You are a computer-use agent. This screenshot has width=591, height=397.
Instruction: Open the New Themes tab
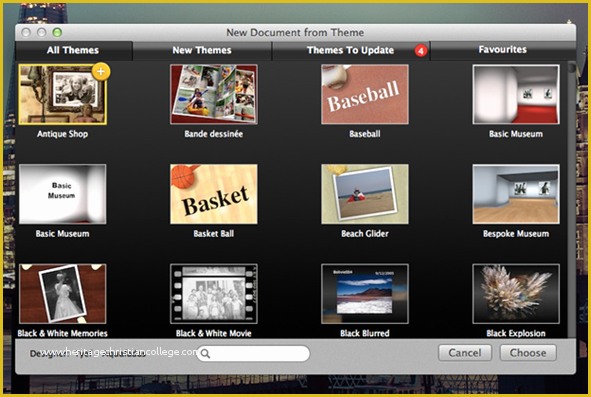tap(202, 51)
